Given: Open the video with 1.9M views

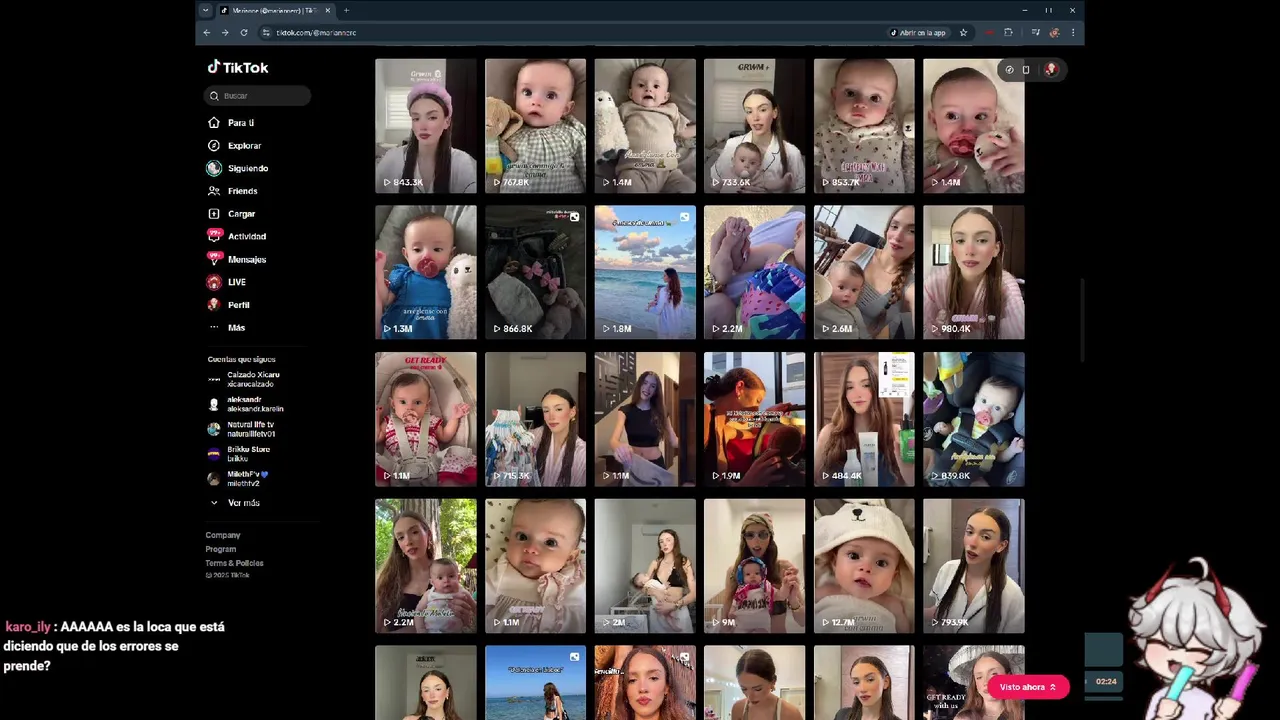Looking at the screenshot, I should tap(755, 419).
